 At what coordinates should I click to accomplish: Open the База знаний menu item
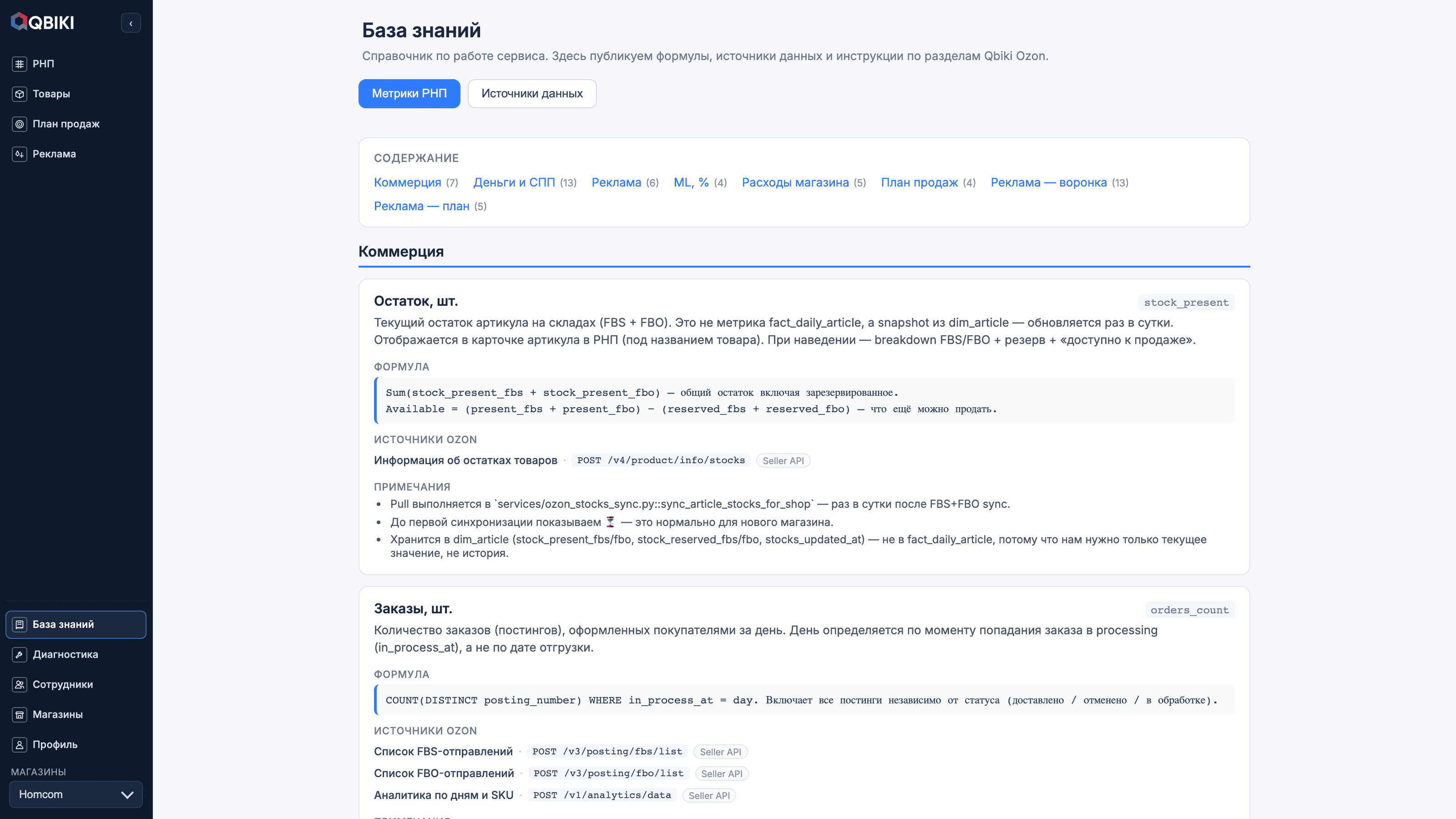click(x=76, y=625)
